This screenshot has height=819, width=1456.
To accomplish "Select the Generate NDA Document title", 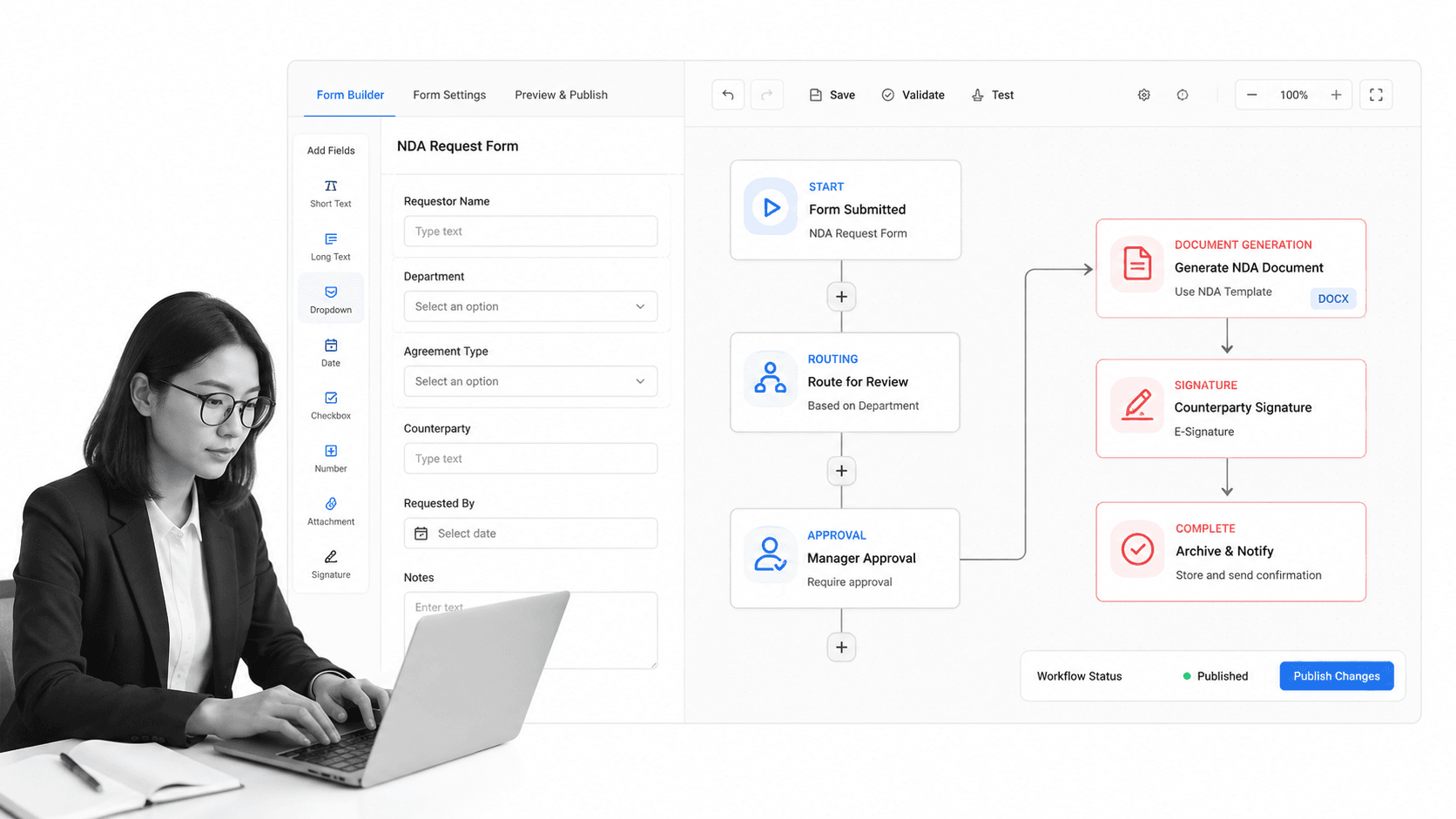I will point(1249,268).
